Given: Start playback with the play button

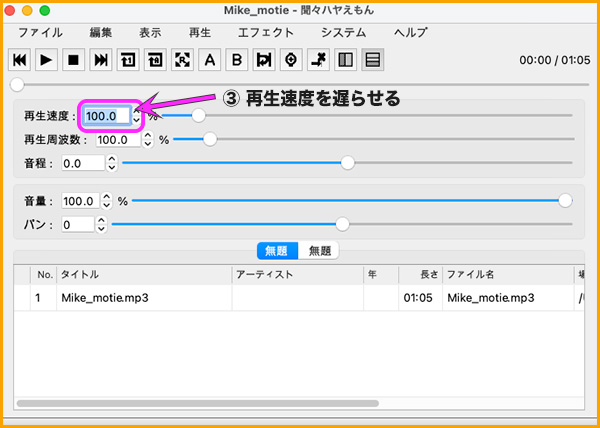Looking at the screenshot, I should [x=47, y=60].
